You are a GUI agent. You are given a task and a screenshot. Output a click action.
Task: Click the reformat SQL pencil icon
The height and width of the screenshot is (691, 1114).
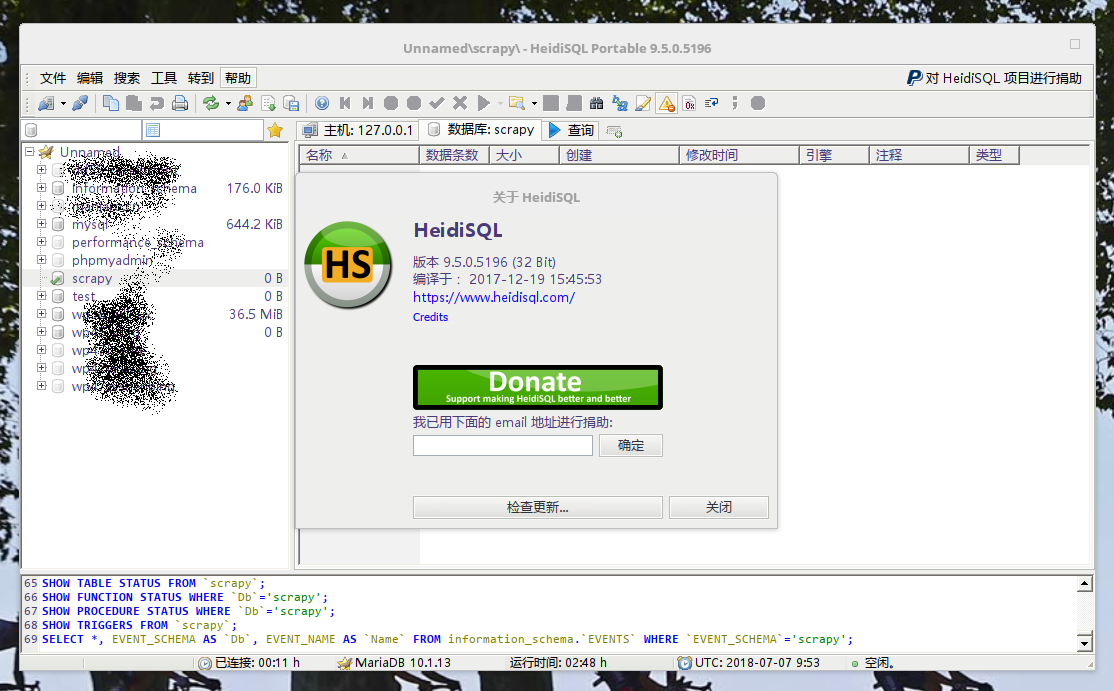[643, 104]
